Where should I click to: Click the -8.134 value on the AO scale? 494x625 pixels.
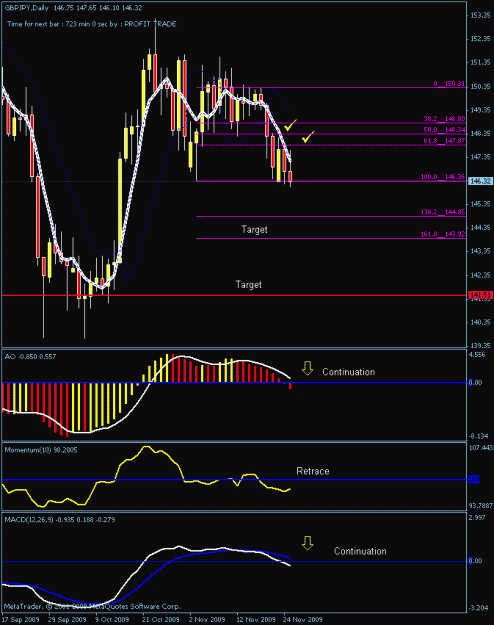click(478, 436)
